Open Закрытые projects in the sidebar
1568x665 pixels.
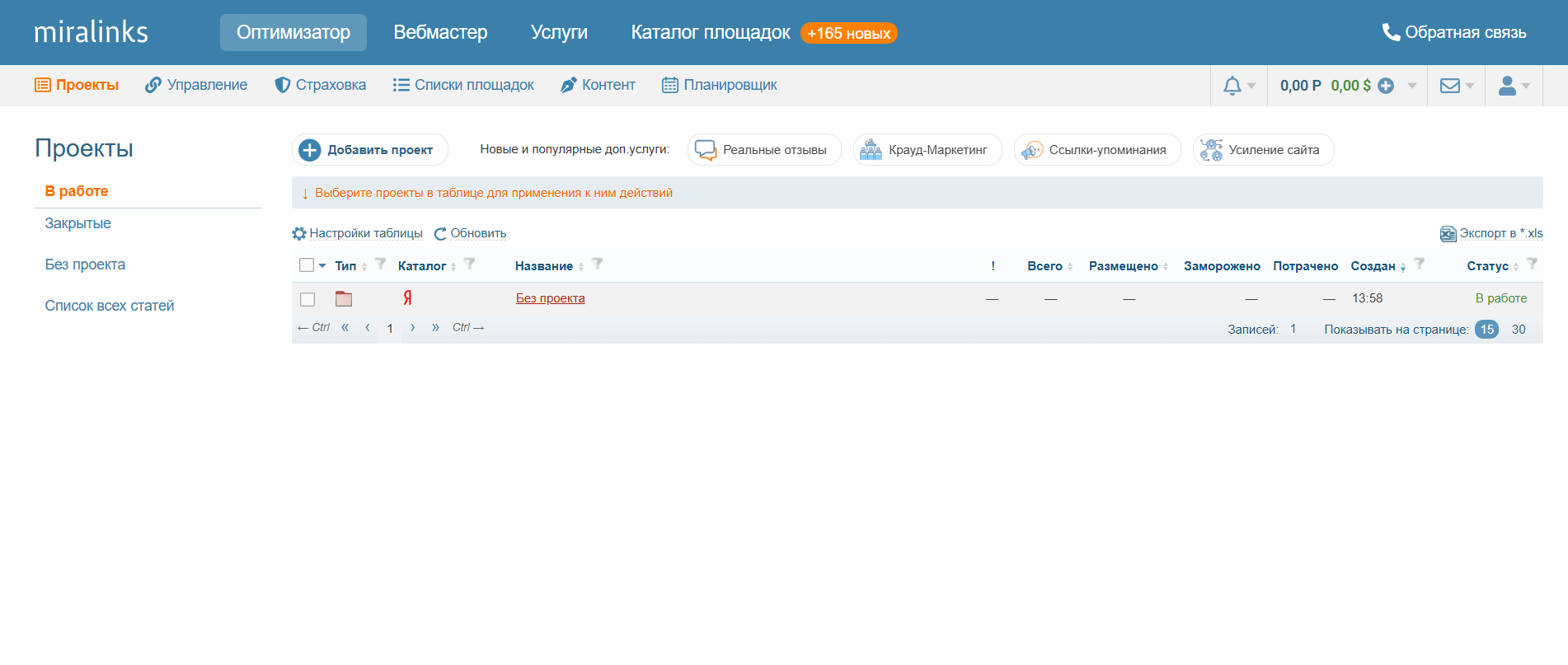click(77, 223)
